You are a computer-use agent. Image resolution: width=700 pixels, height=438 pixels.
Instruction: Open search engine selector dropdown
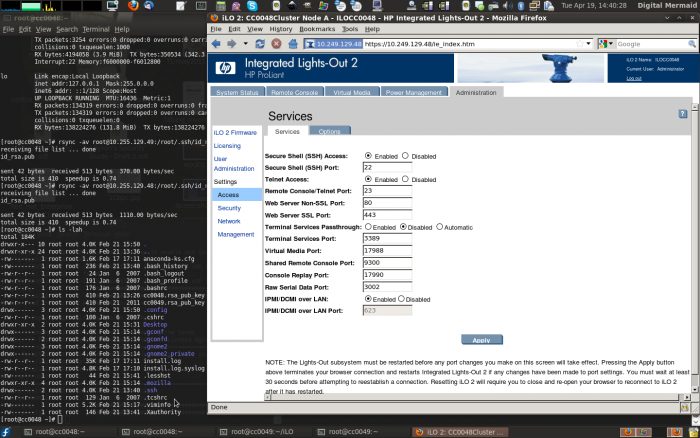(x=611, y=44)
